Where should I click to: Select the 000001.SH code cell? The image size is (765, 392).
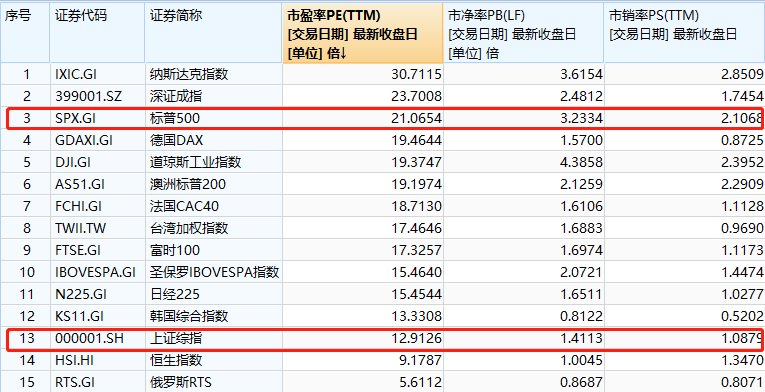pyautogui.click(x=97, y=338)
